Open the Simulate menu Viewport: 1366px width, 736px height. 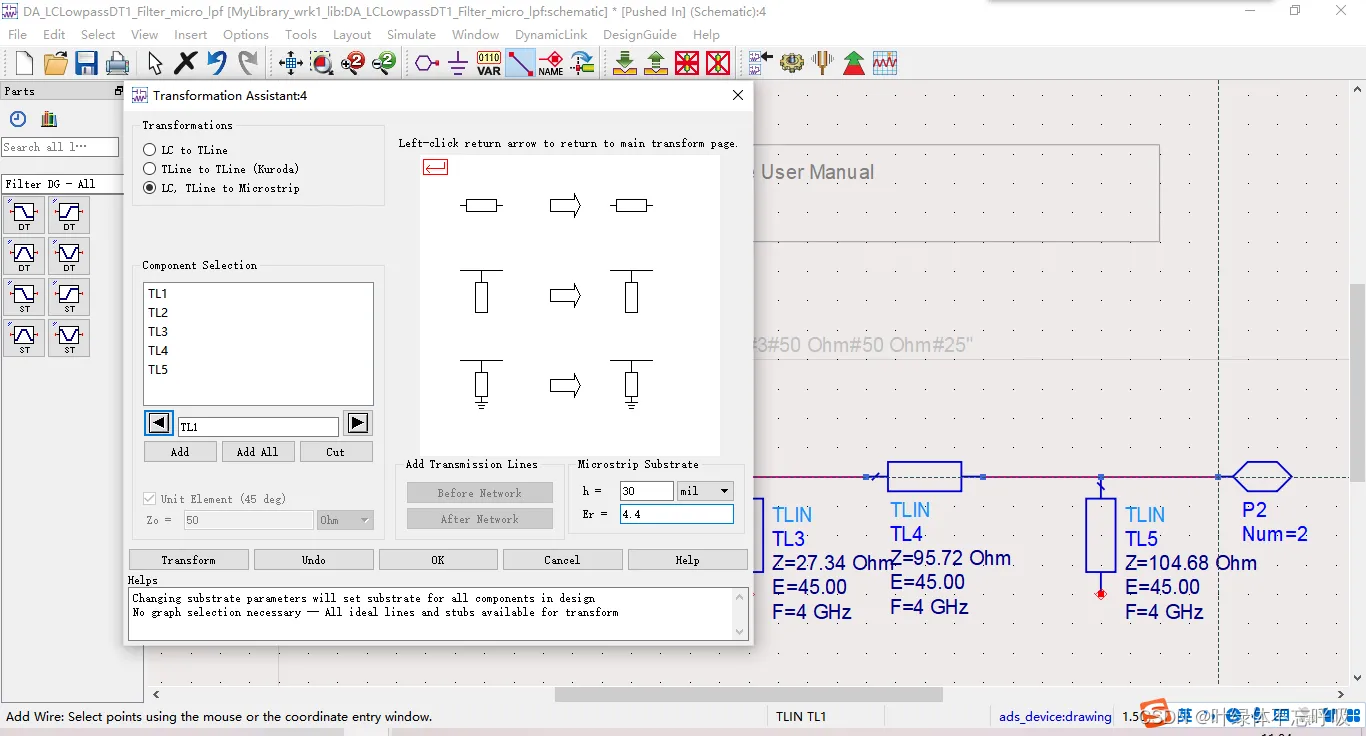coord(411,34)
